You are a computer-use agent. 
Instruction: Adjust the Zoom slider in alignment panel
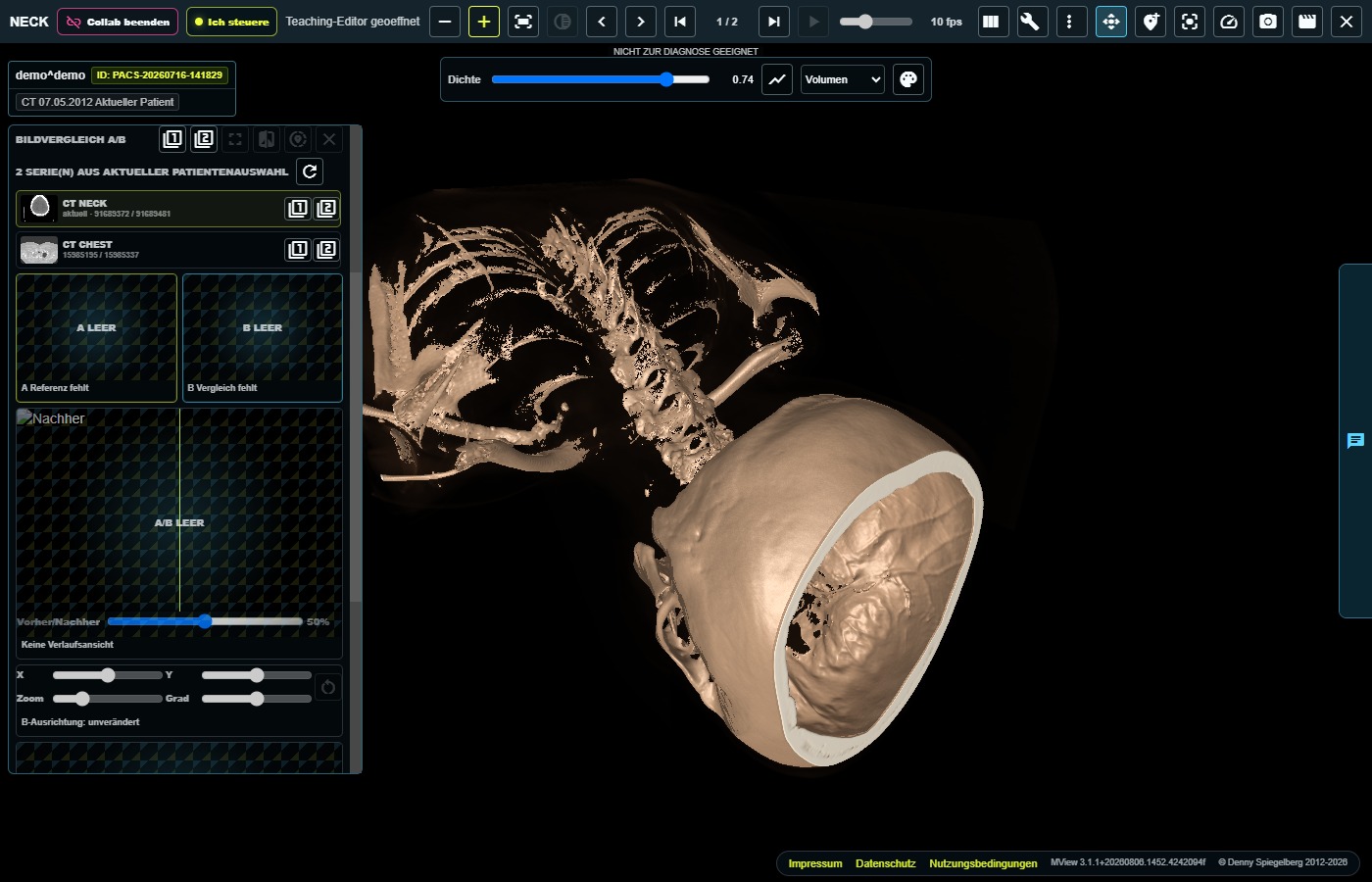(x=108, y=699)
